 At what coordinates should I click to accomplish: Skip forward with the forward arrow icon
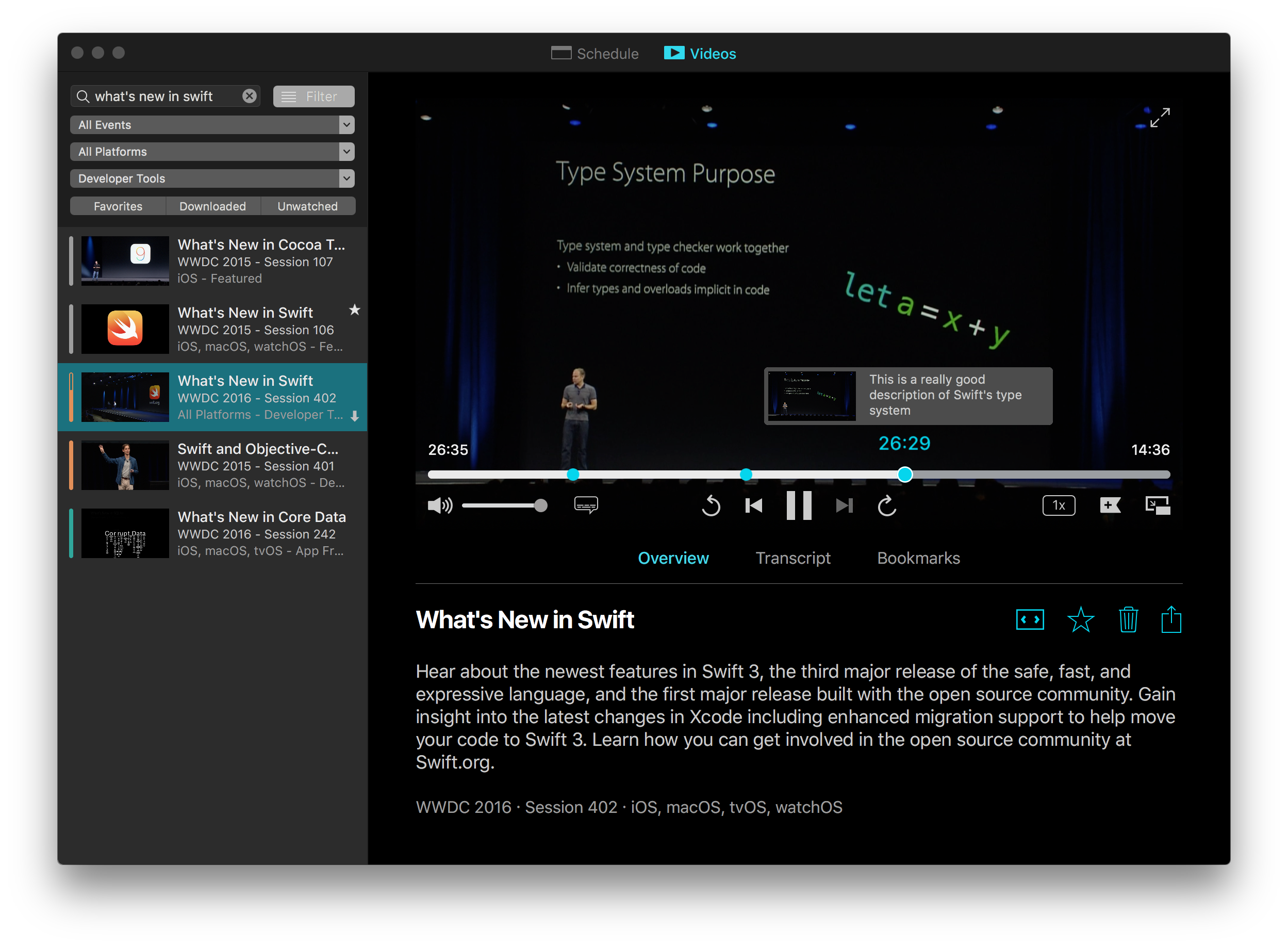tap(886, 505)
